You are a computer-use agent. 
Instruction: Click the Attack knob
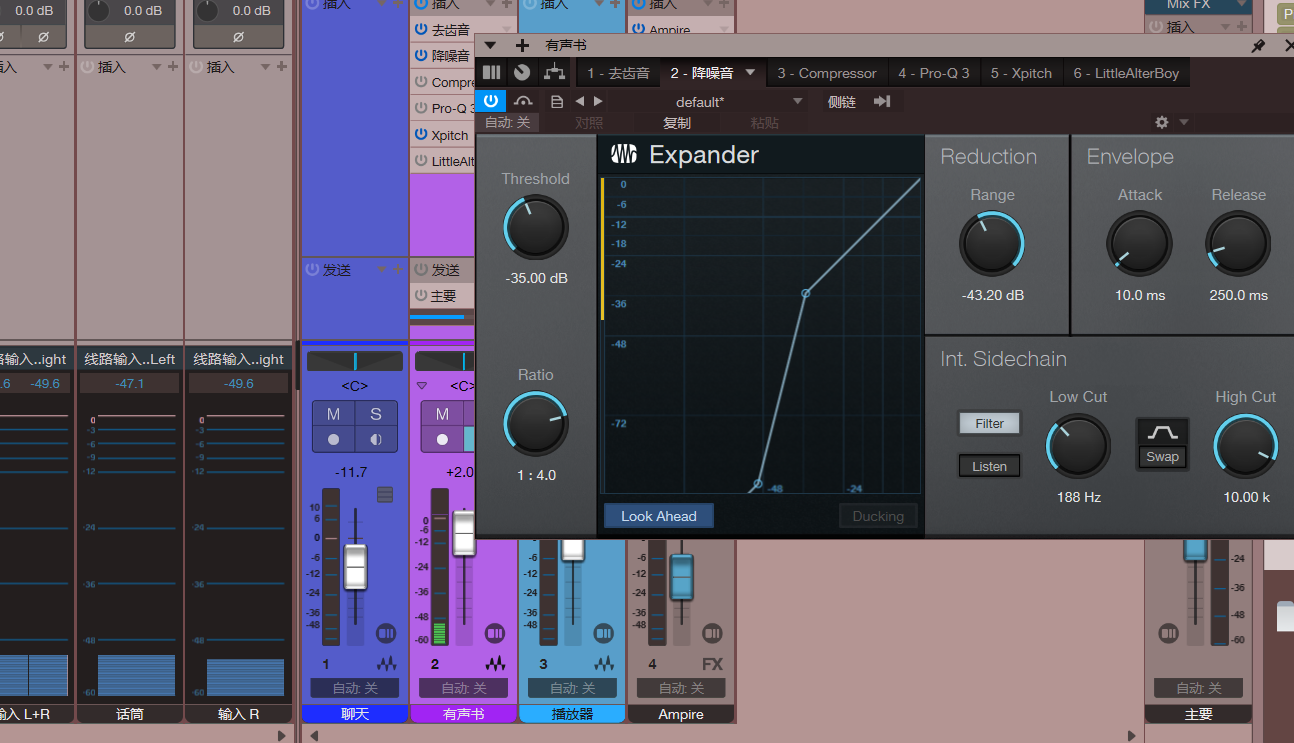click(1139, 245)
